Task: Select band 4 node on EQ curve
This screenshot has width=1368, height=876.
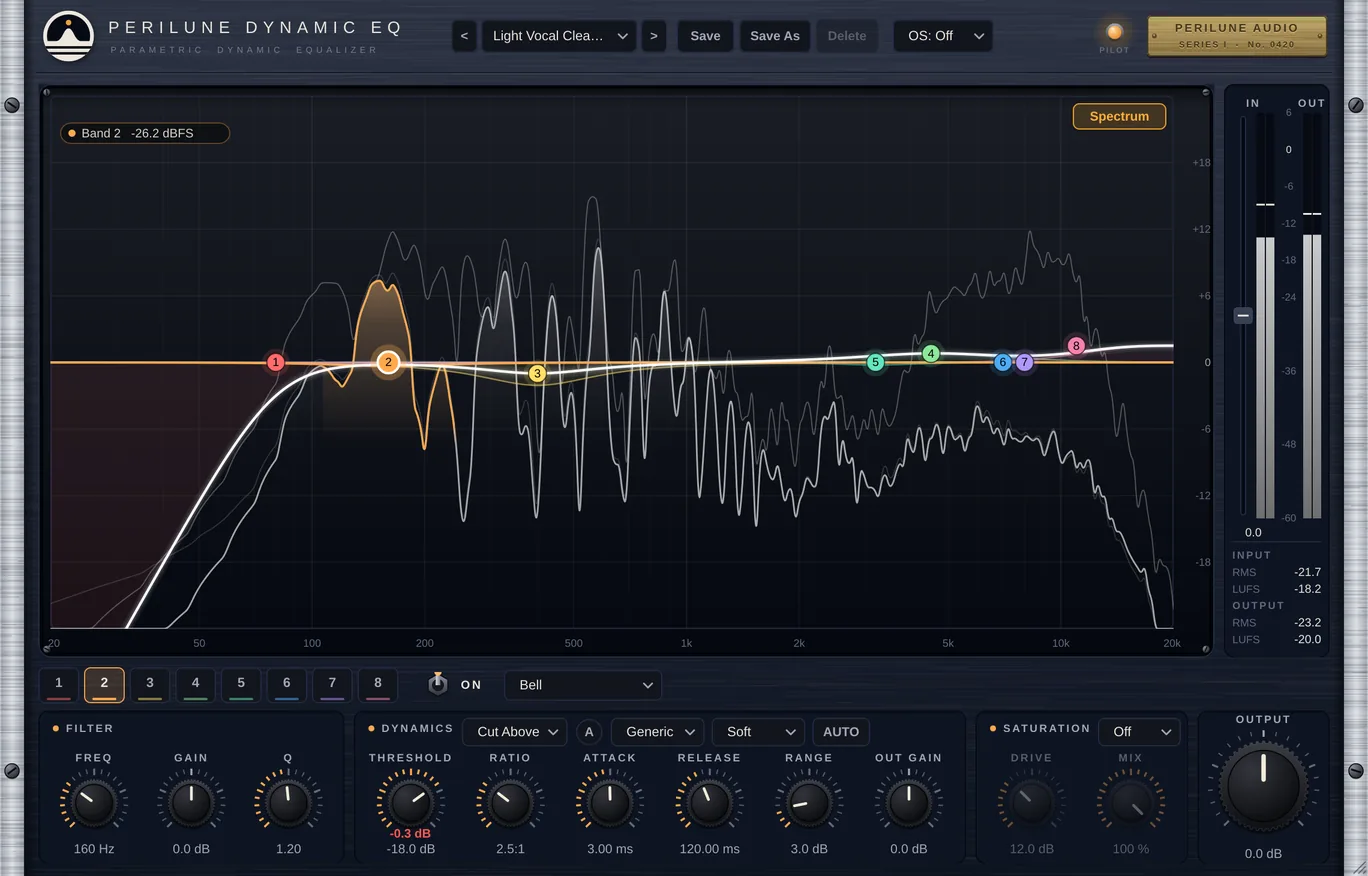Action: coord(931,353)
